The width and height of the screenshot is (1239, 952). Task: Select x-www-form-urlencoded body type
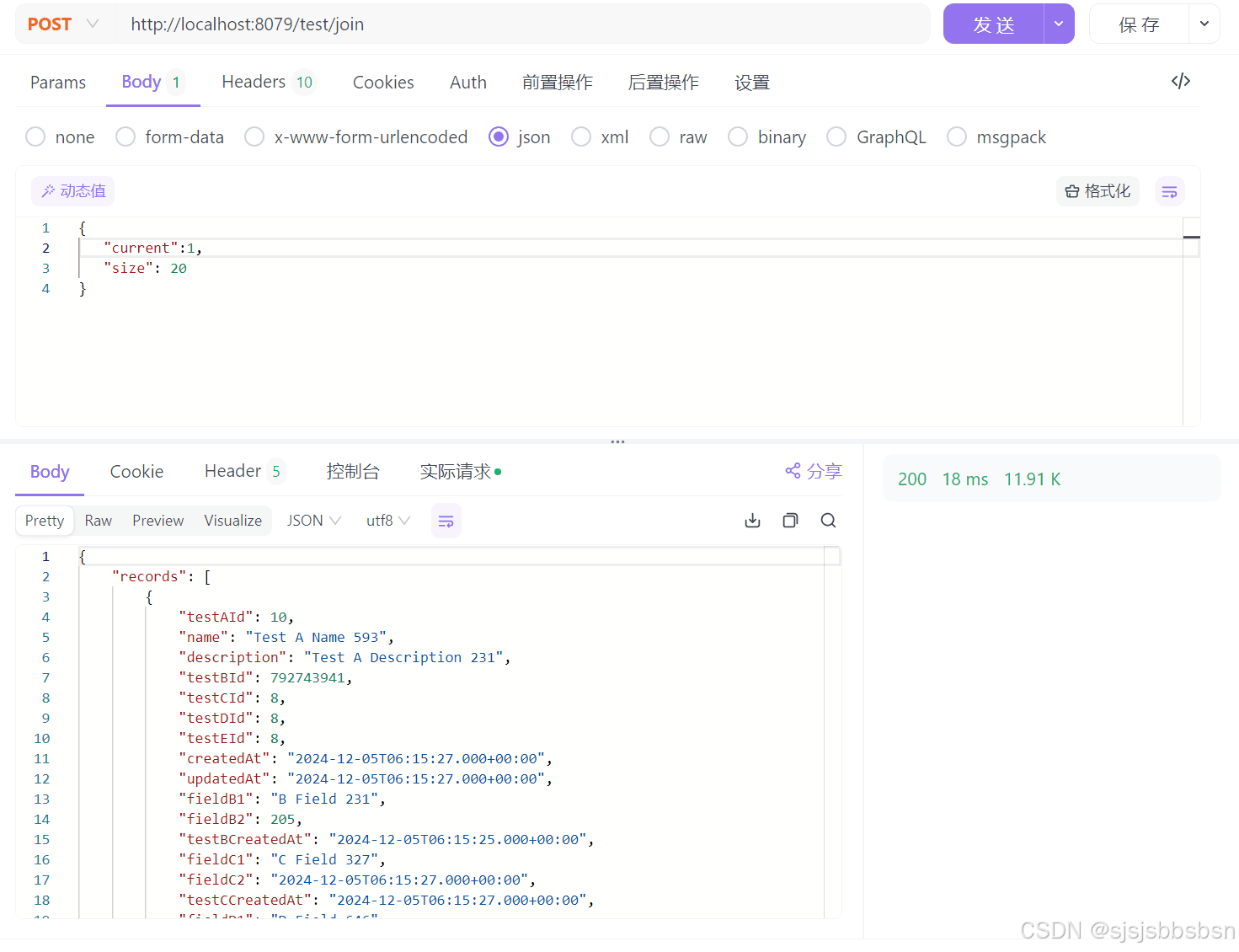point(355,137)
